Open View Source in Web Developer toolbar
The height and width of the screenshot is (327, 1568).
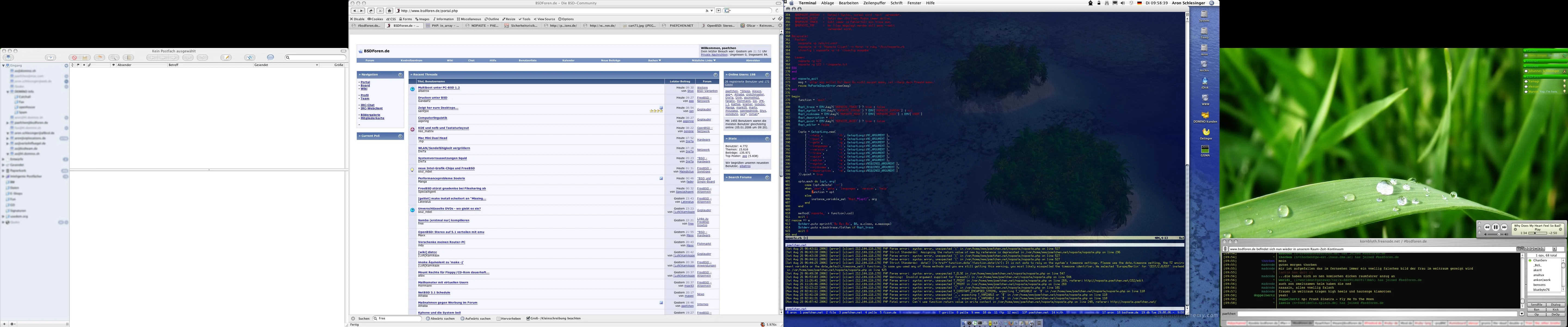click(544, 19)
